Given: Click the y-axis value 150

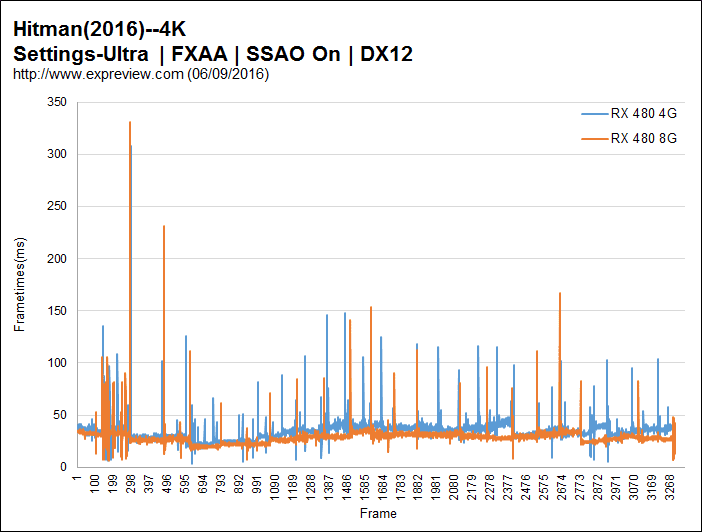Looking at the screenshot, I should tap(57, 310).
